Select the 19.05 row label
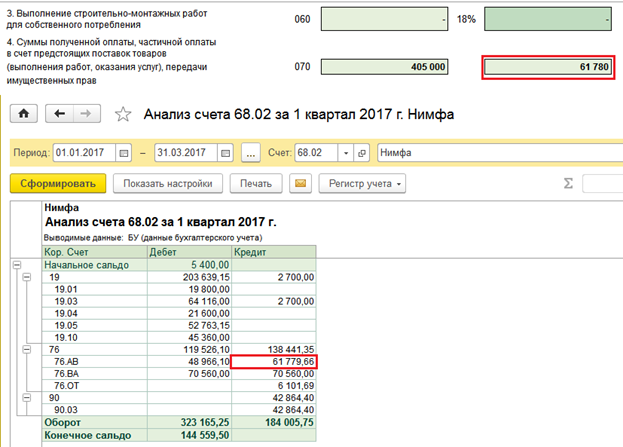 tap(66, 325)
